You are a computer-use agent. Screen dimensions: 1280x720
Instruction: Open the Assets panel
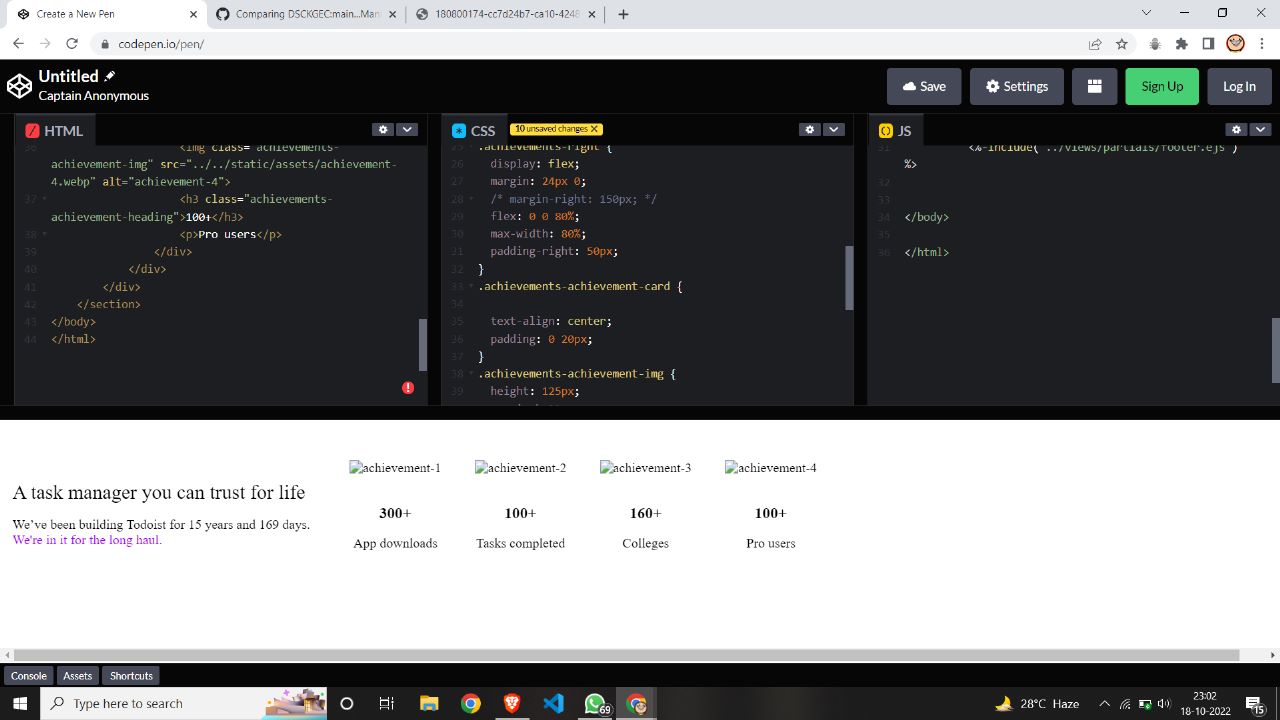tap(78, 676)
